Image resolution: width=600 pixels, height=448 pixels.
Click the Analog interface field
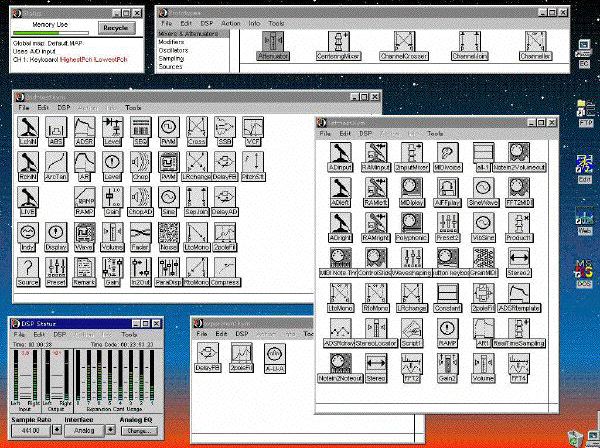[84, 431]
